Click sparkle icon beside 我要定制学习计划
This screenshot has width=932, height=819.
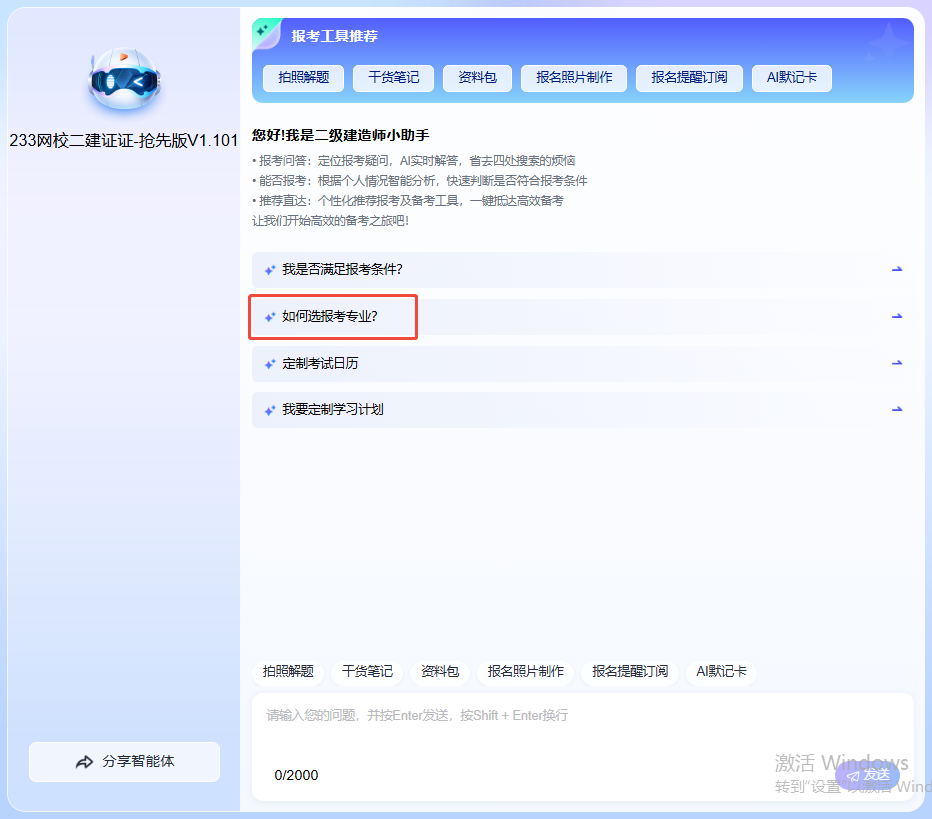(270, 410)
